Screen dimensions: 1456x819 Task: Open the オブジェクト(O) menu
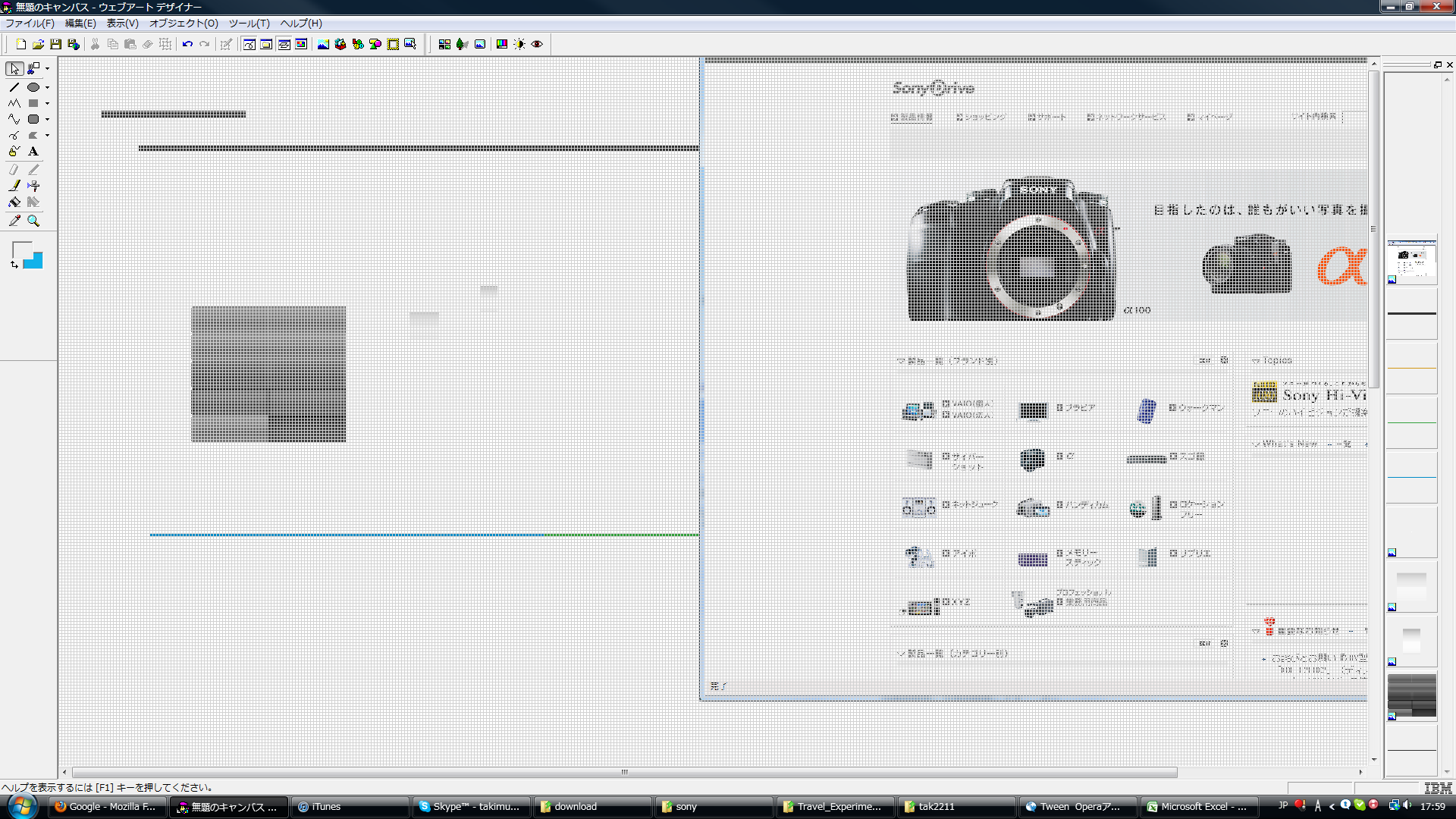point(184,24)
